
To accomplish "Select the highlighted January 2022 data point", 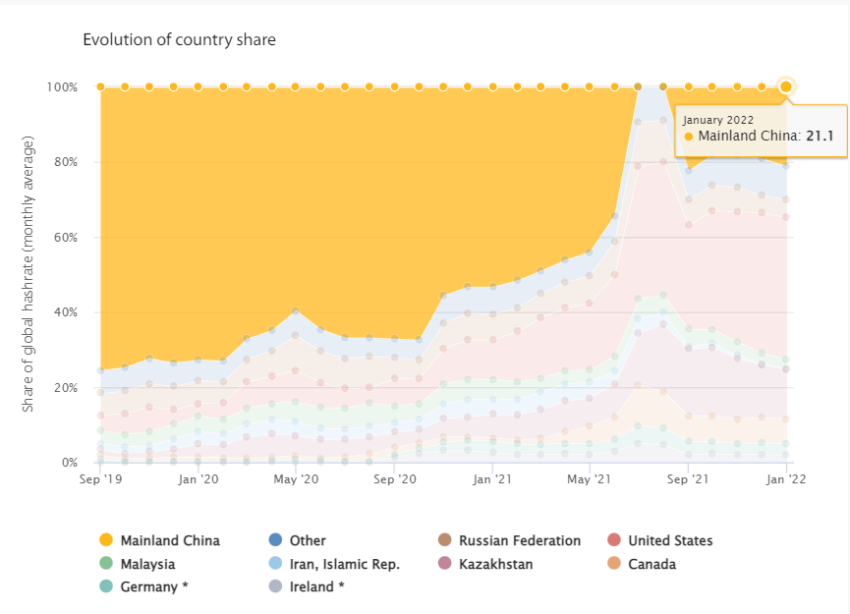I will click(785, 87).
